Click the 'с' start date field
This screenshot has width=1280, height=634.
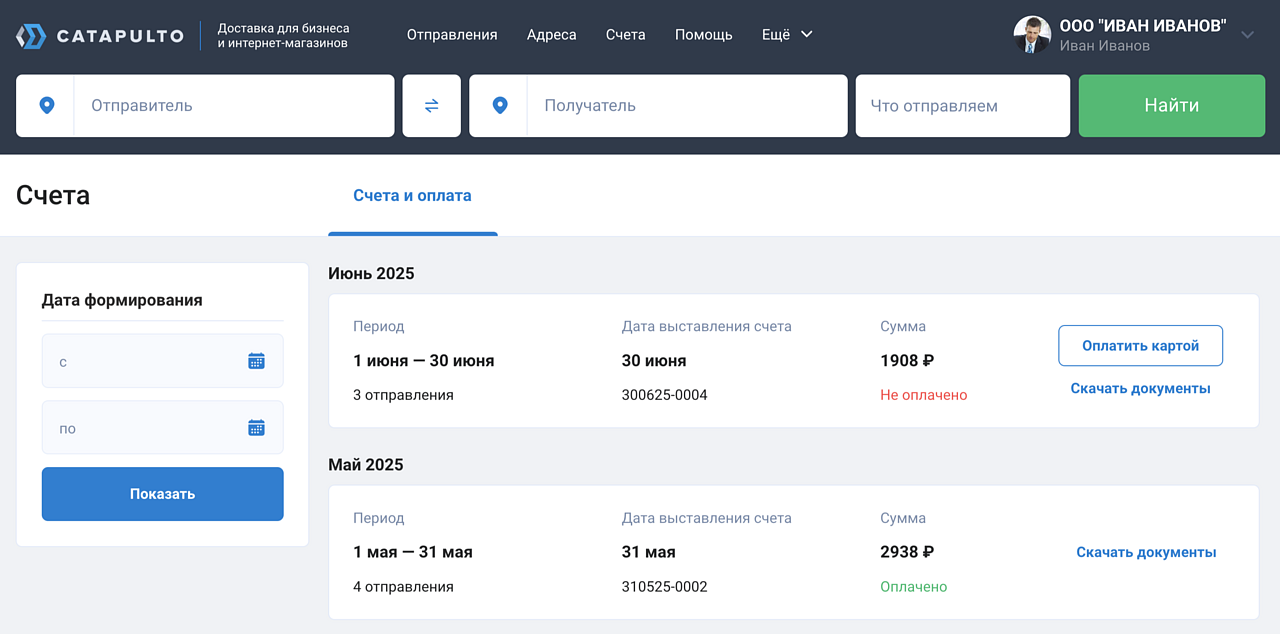point(162,361)
